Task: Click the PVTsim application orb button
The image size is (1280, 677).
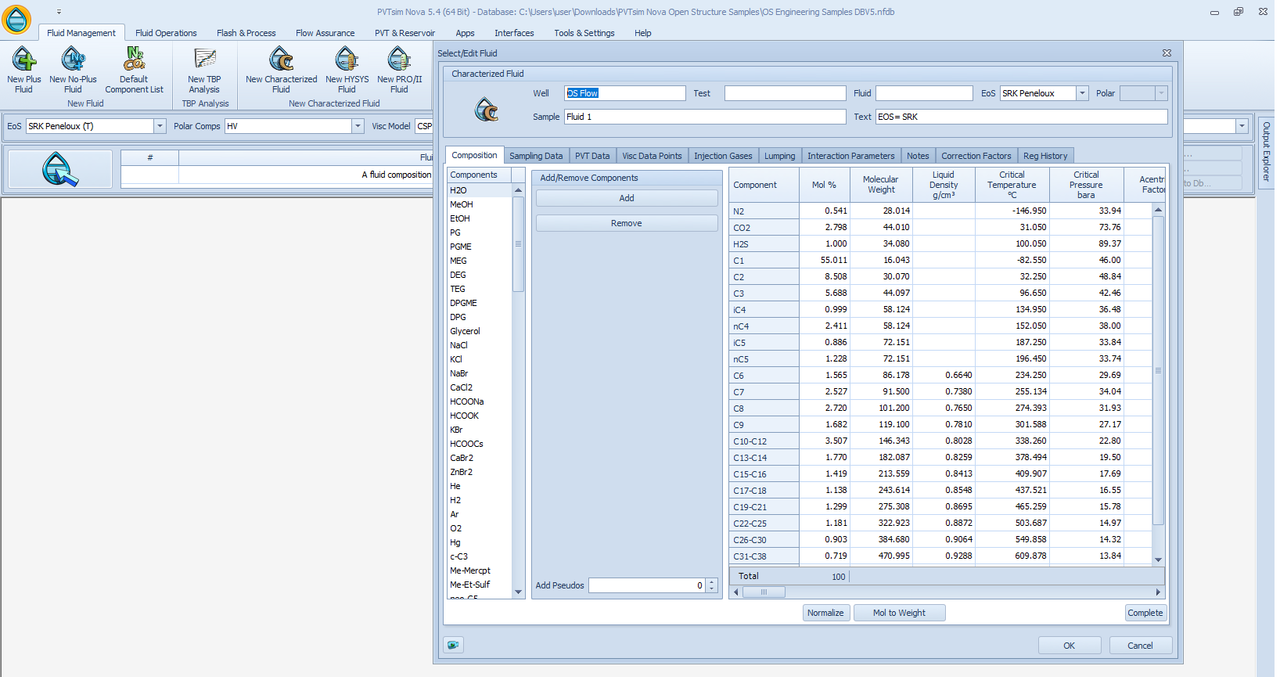Action: coord(17,17)
